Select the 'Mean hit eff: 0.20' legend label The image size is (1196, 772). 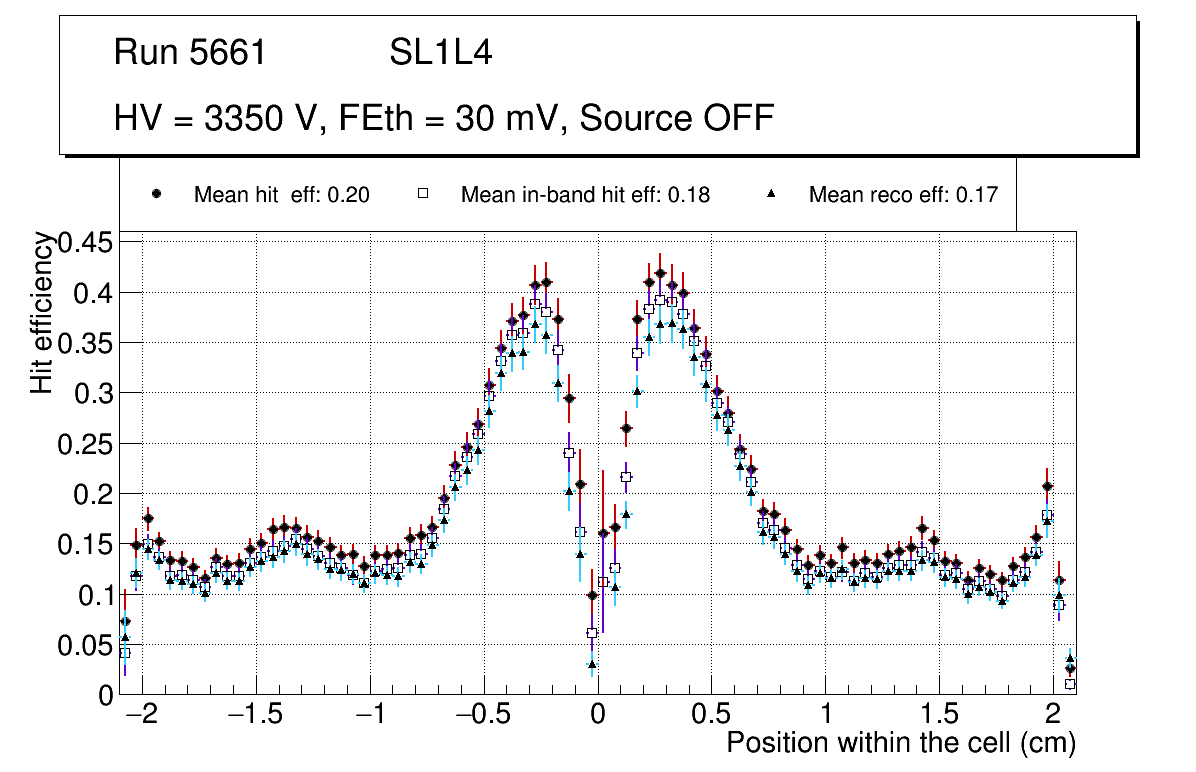(282, 195)
